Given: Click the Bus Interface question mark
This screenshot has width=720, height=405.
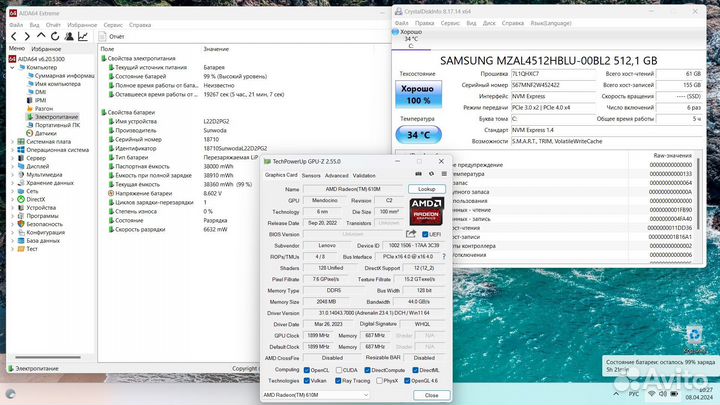Looking at the screenshot, I should [444, 257].
